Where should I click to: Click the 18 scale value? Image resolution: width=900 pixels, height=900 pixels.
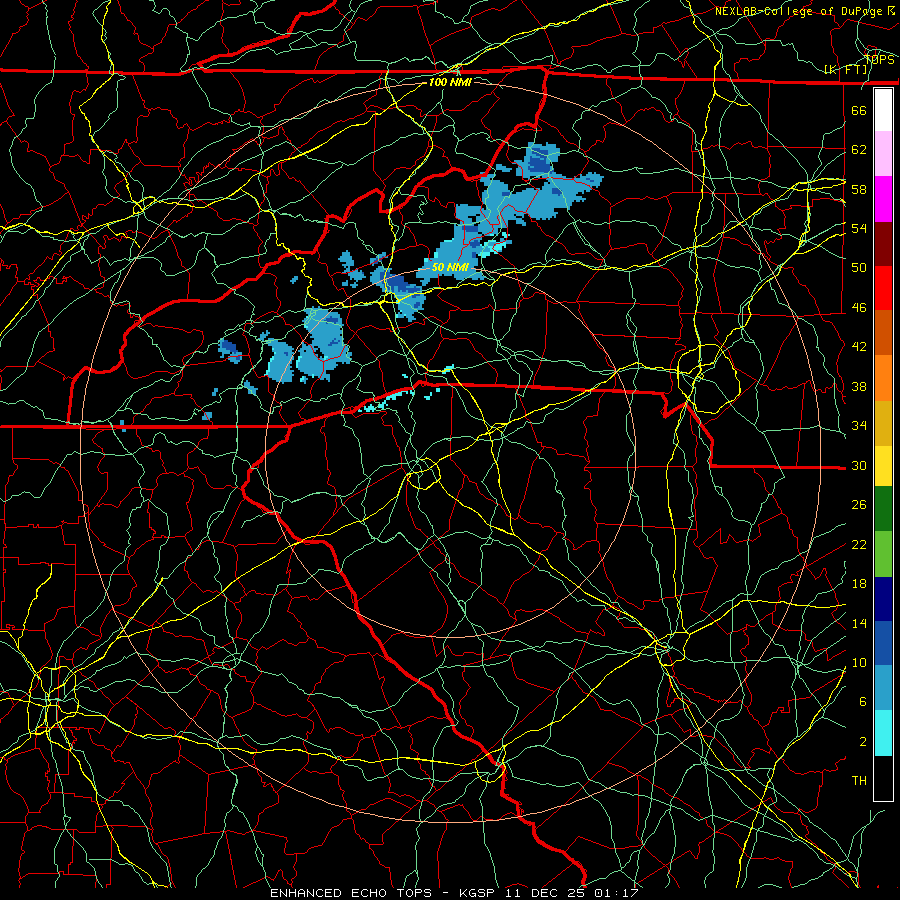coord(859,584)
